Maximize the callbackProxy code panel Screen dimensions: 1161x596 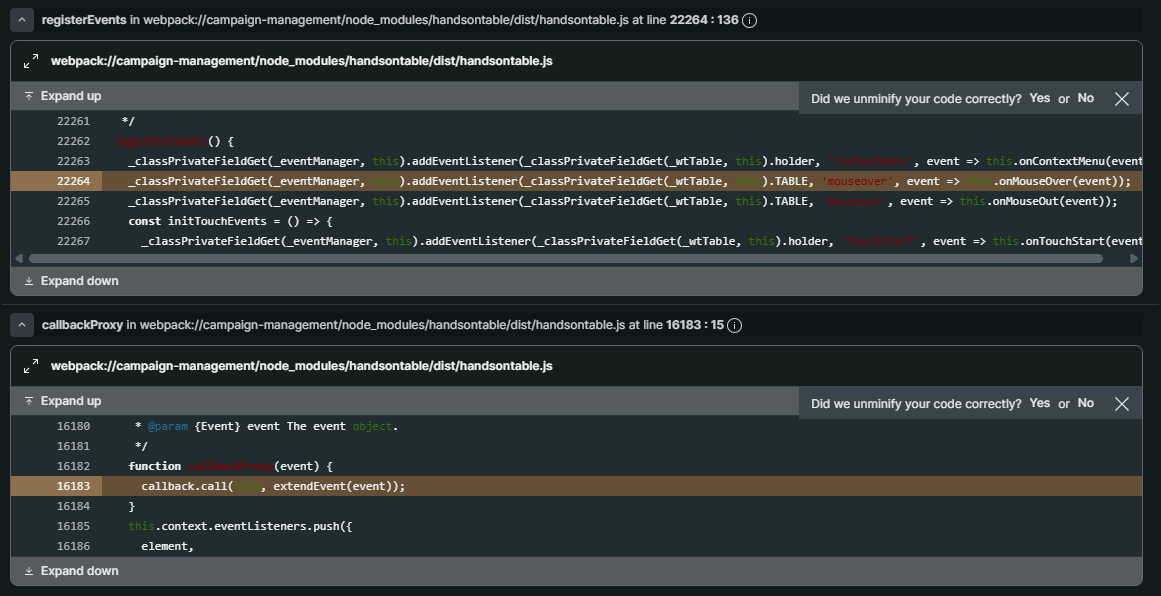point(31,366)
